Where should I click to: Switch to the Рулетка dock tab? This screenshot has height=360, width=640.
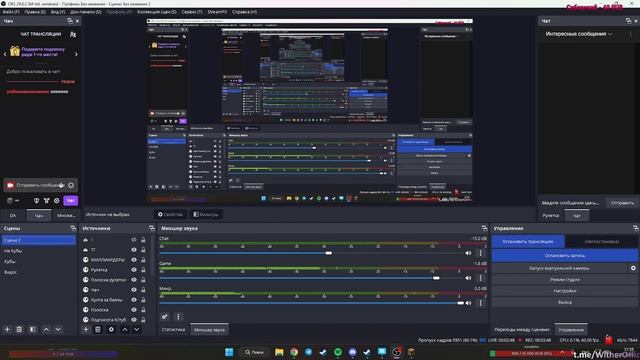[x=551, y=216]
